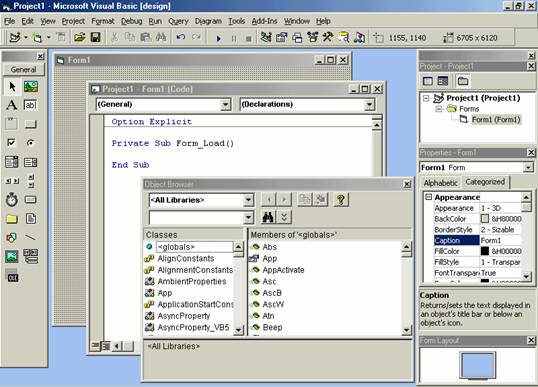This screenshot has width=538, height=387.
Task: Select the Timer control in toolbox
Action: (12, 200)
